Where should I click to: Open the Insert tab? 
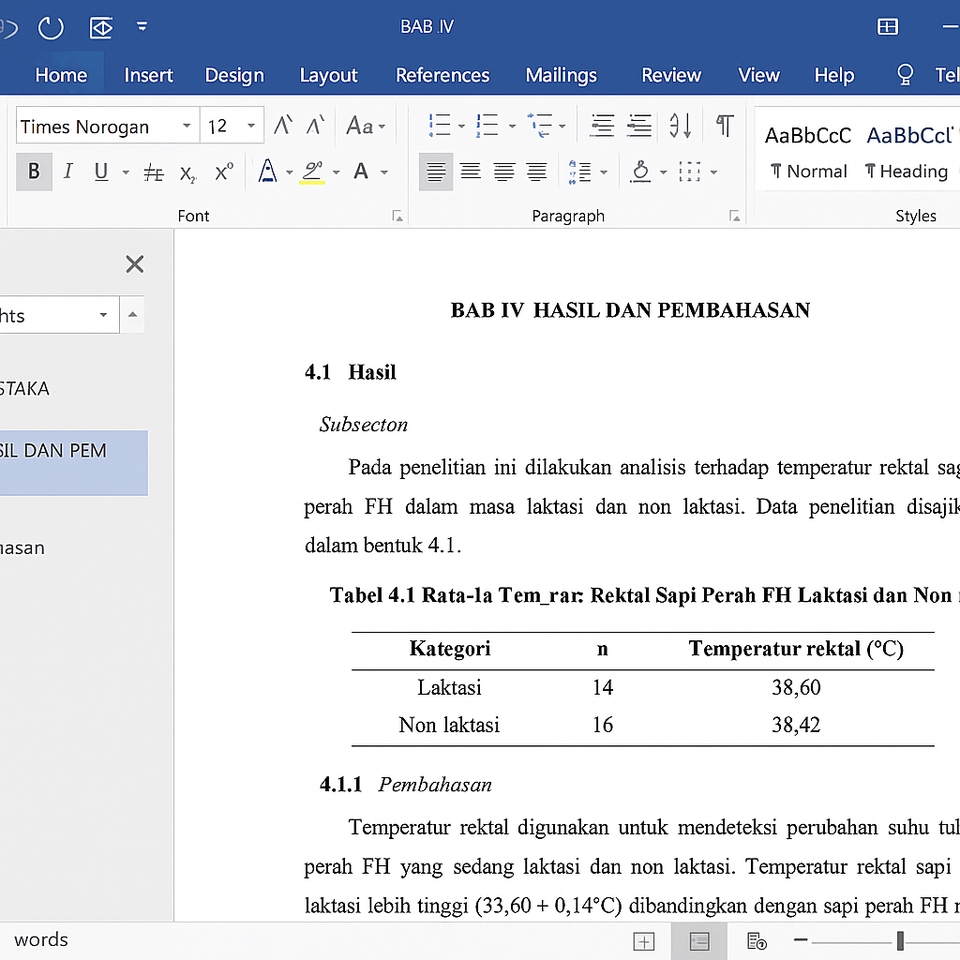coord(148,75)
